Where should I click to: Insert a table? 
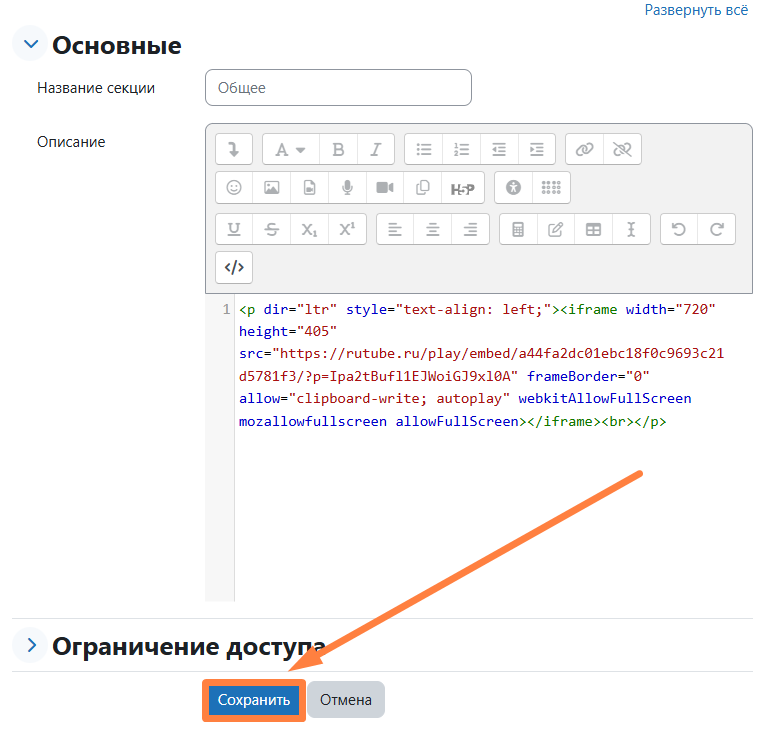click(x=593, y=229)
